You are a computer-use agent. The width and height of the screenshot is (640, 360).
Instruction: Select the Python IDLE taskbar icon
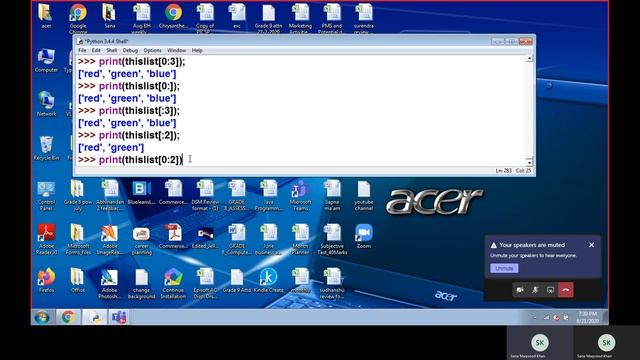click(96, 317)
